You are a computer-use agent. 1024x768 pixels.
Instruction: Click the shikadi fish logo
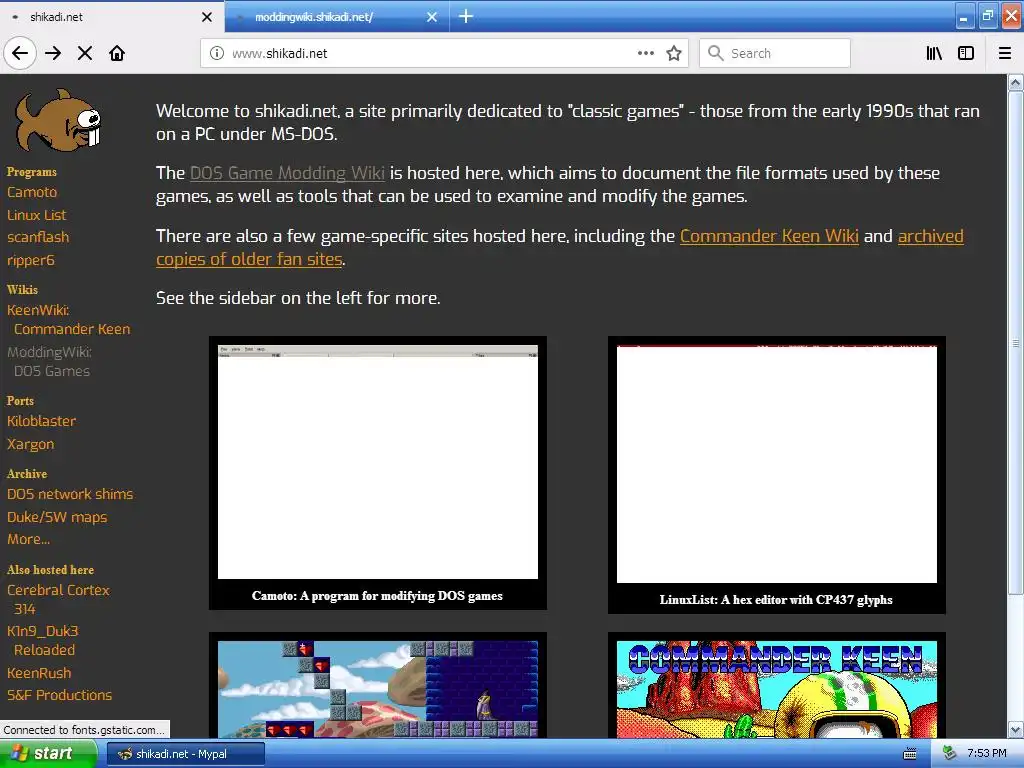[x=58, y=120]
